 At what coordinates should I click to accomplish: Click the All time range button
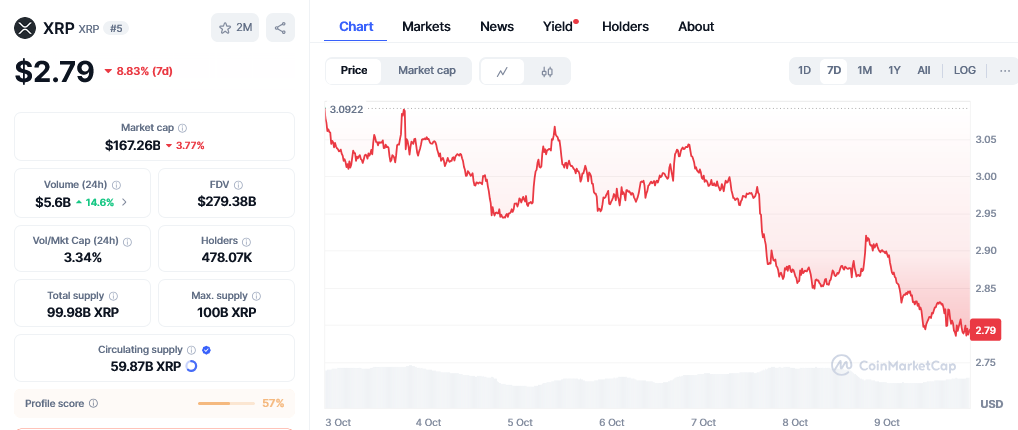(923, 70)
